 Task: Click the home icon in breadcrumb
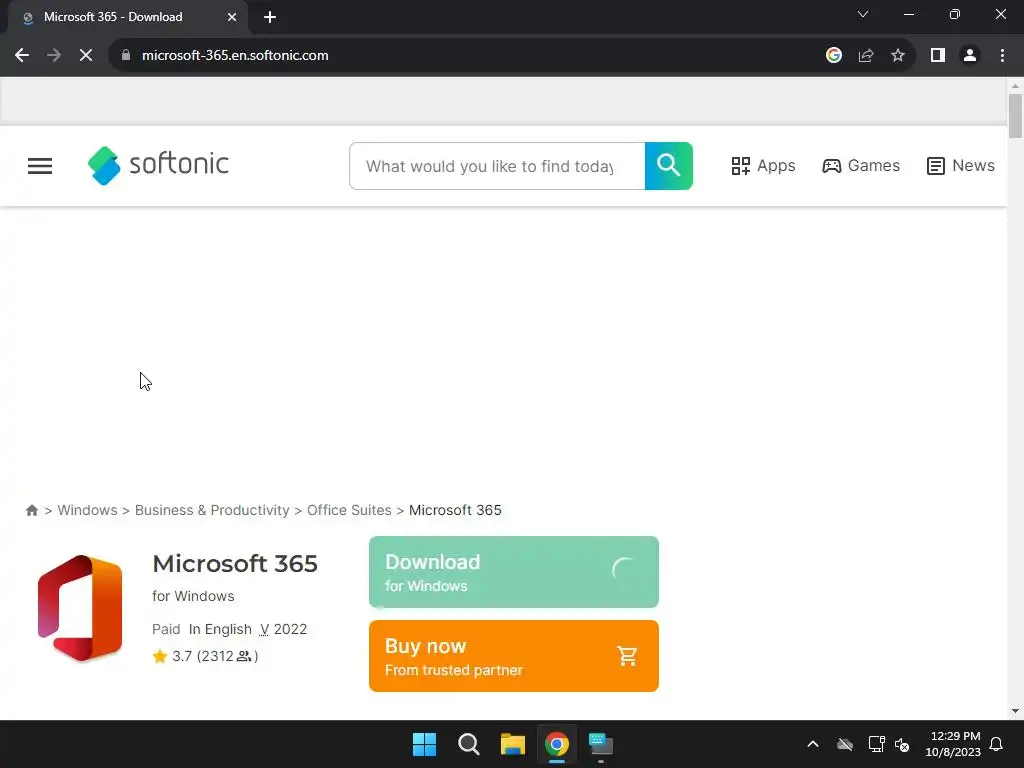point(31,510)
